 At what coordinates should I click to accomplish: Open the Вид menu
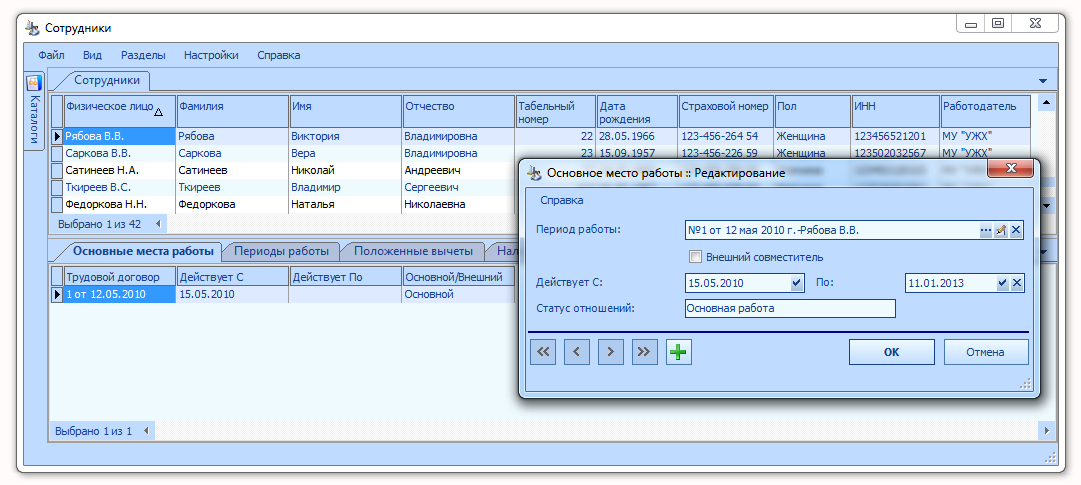click(92, 55)
